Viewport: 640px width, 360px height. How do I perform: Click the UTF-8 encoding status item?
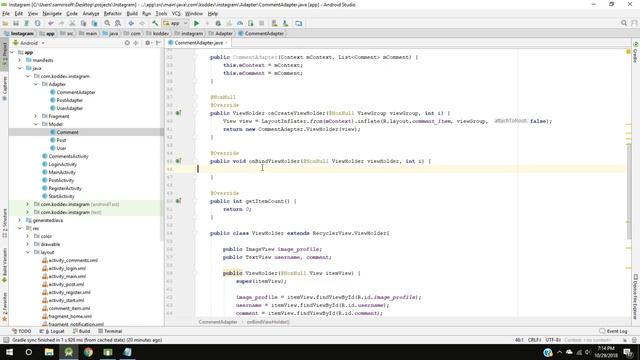pos(553,340)
